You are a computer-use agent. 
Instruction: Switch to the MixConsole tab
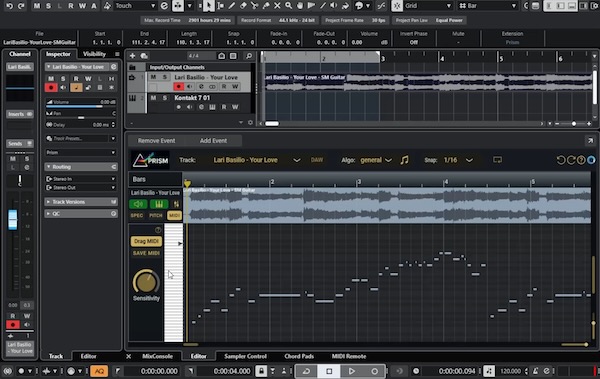(157, 356)
